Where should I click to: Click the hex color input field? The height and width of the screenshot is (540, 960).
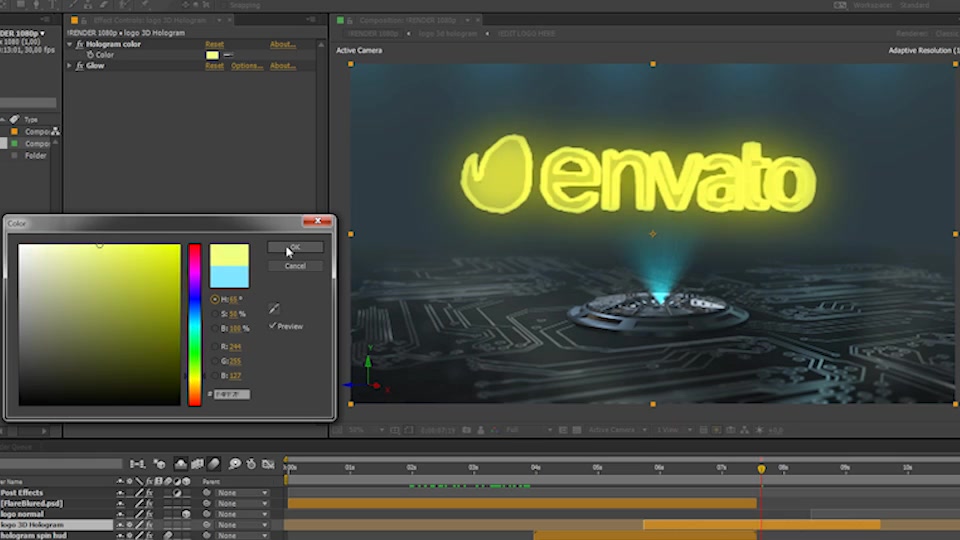click(x=231, y=394)
